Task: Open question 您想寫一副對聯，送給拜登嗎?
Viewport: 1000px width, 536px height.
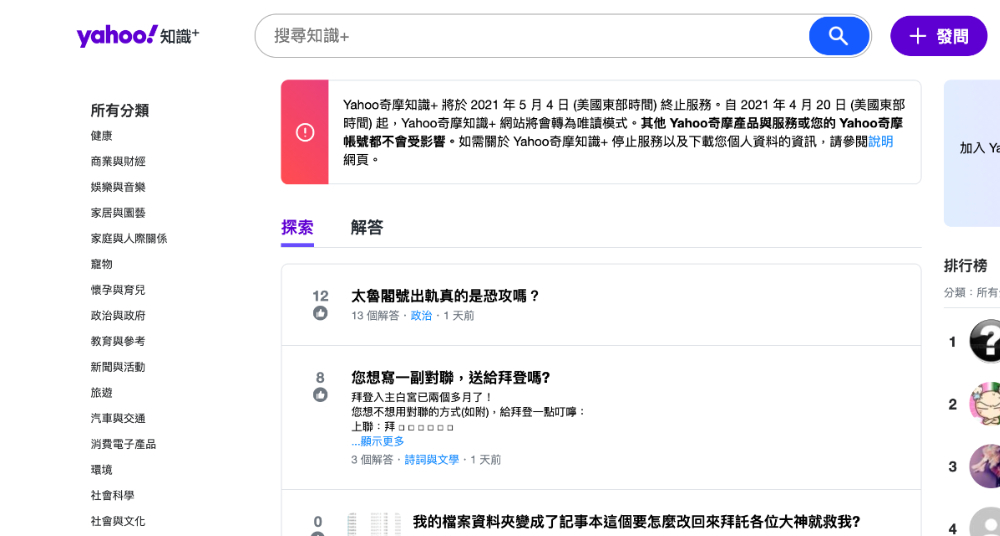Action: 451,378
